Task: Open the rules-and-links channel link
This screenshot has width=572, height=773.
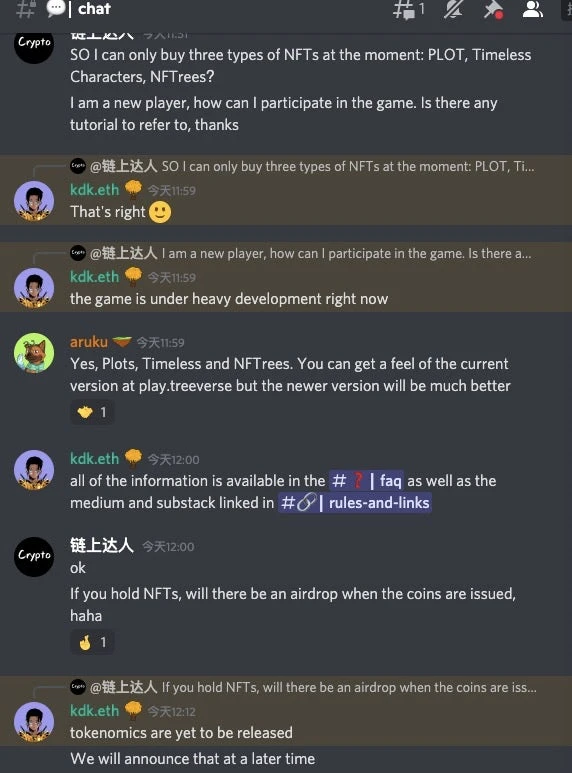Action: (355, 503)
